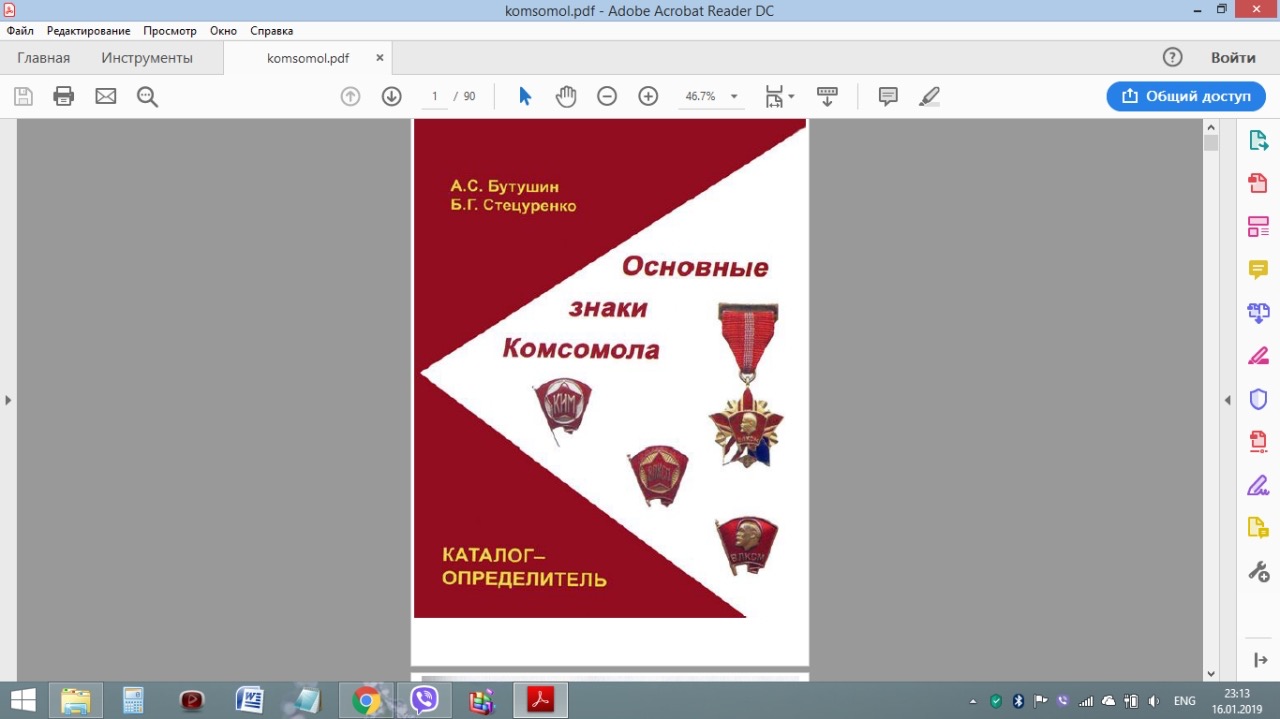Open the yellow document-with-comment tool in right pane
This screenshot has width=1280, height=719.
coord(1258,528)
